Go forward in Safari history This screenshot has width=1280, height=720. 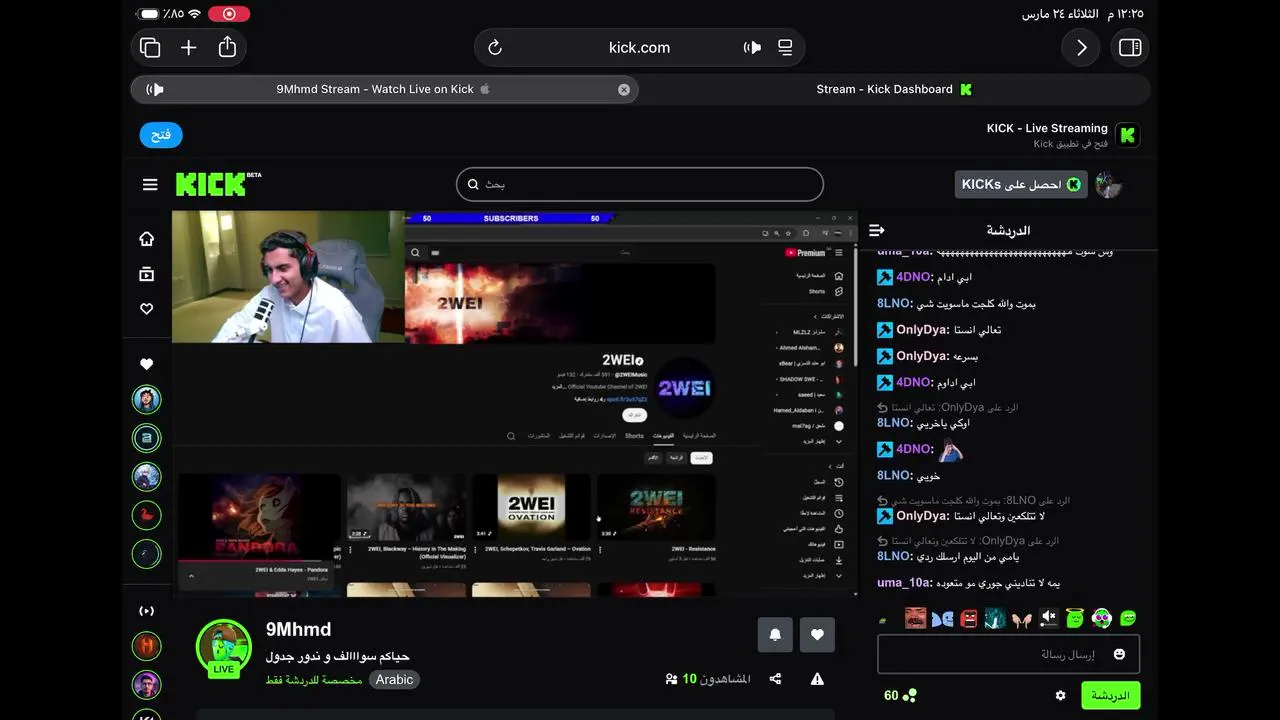[1081, 47]
